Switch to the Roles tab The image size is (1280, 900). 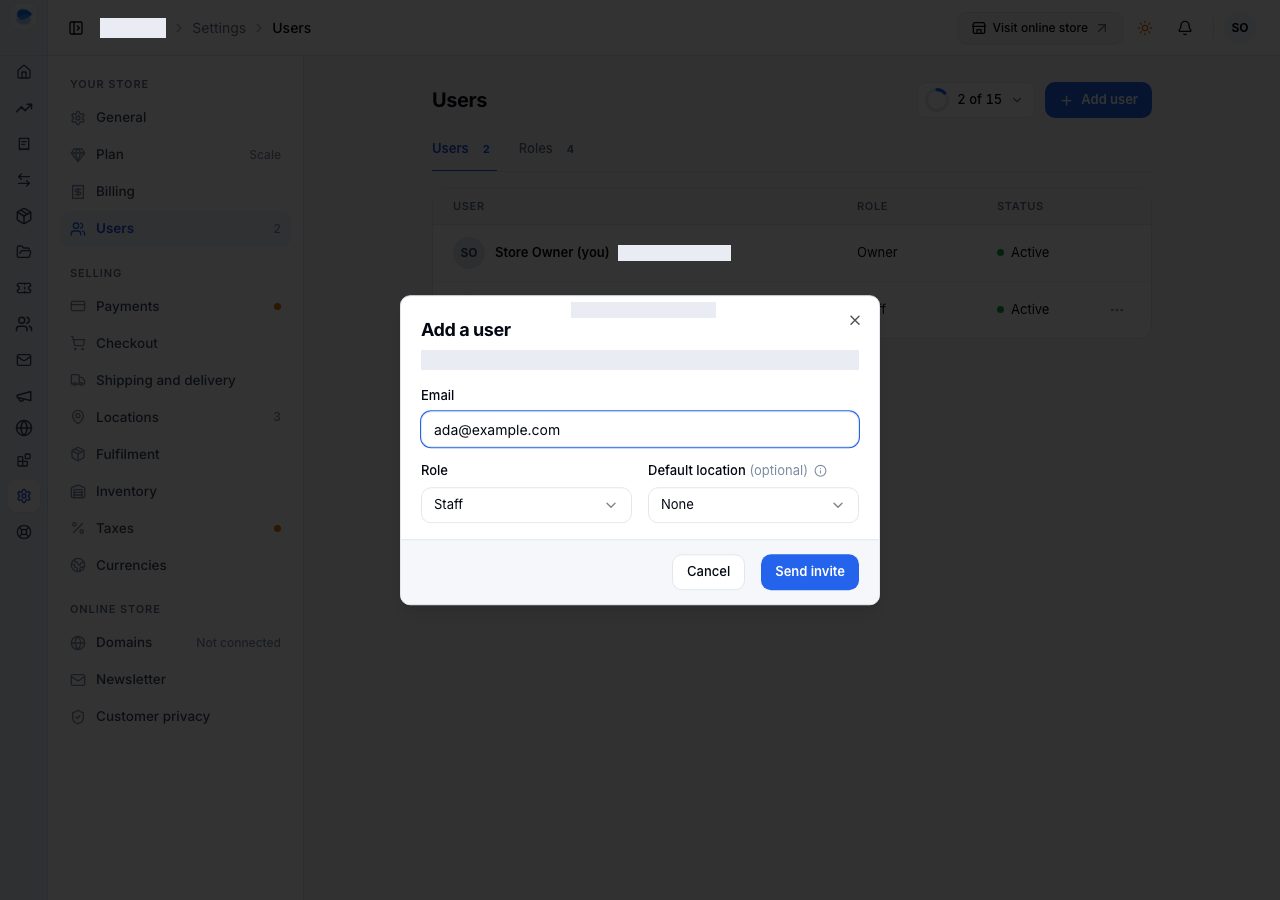click(546, 149)
